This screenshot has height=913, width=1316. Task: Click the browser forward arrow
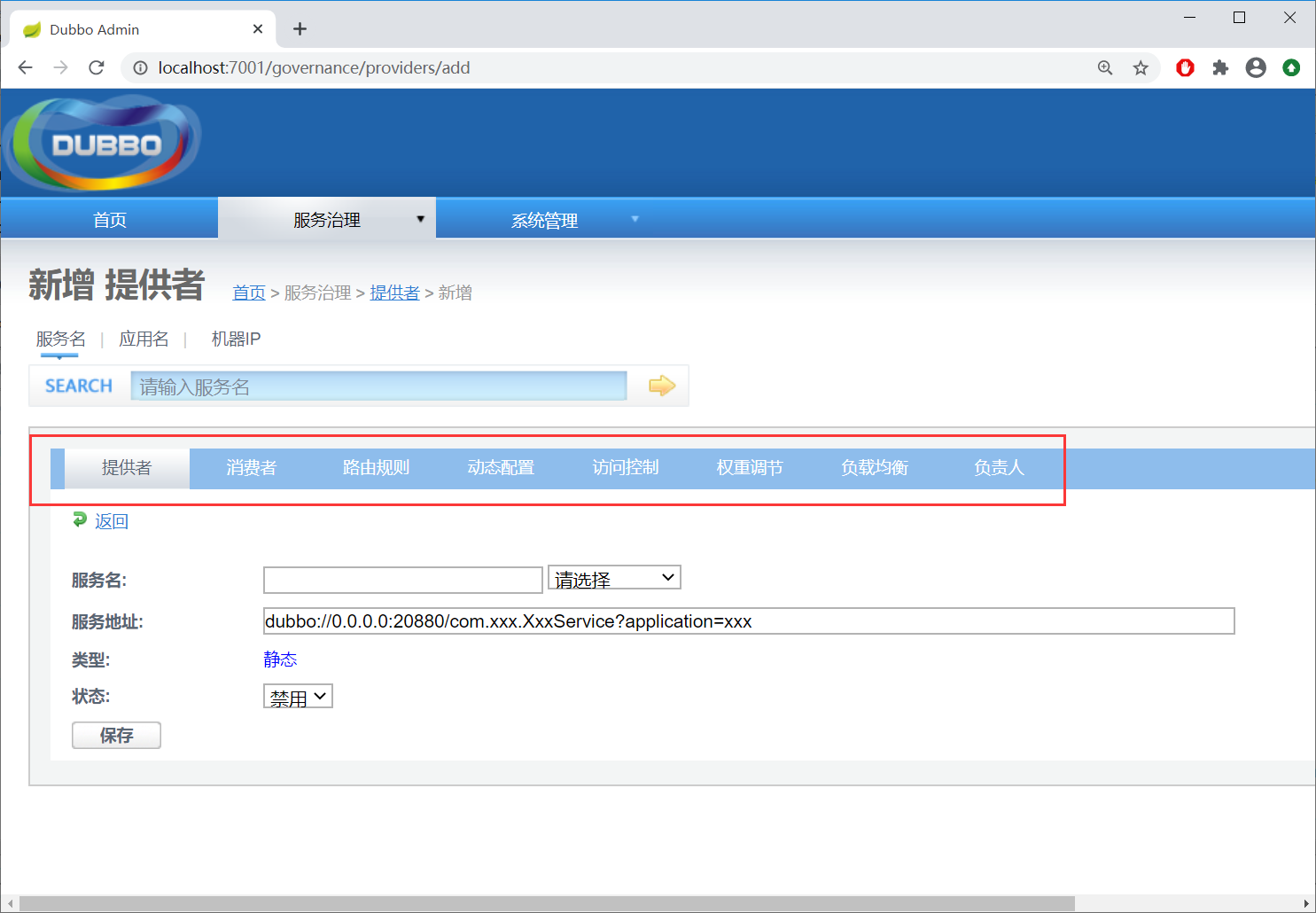[60, 67]
